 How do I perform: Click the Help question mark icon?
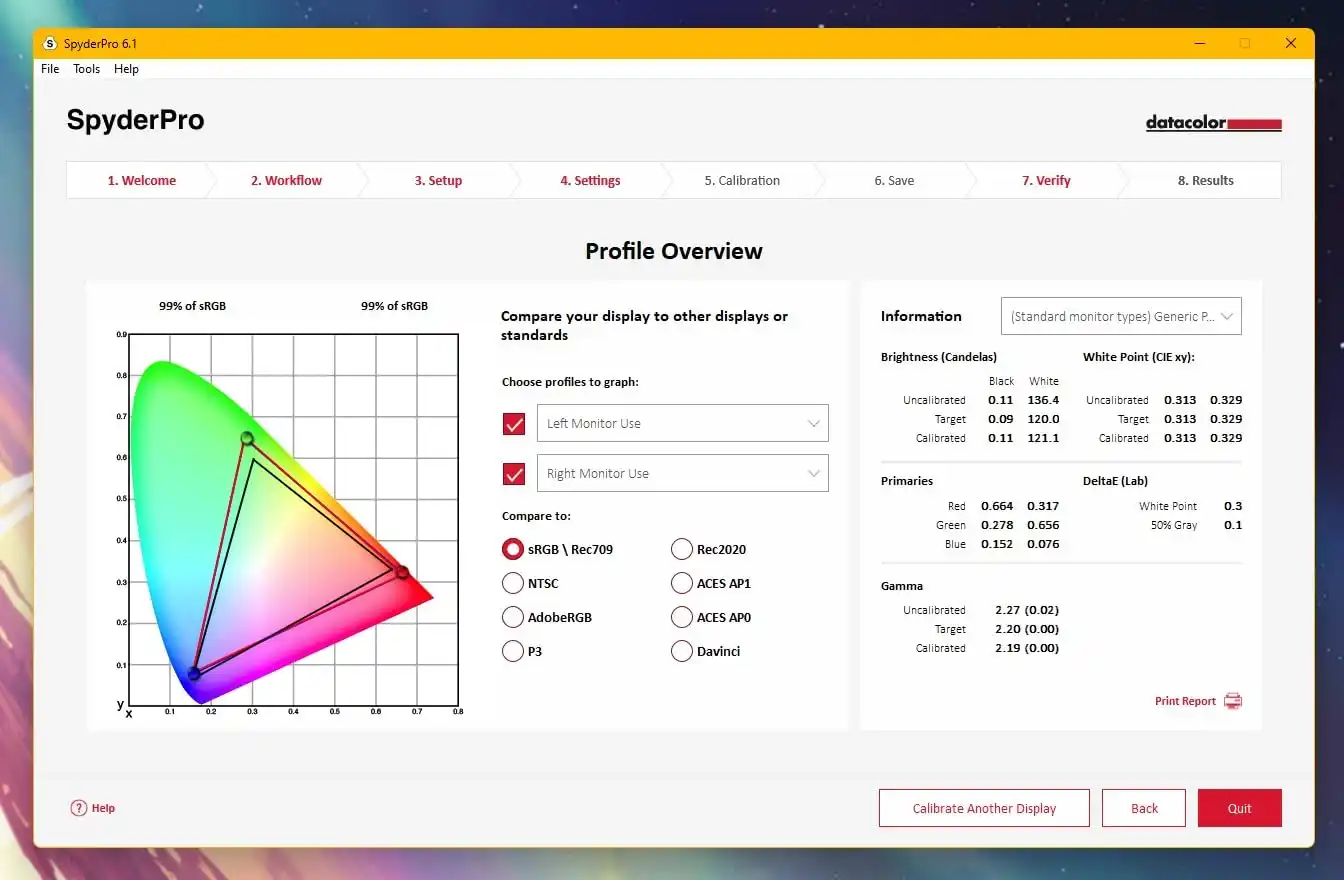(x=79, y=808)
